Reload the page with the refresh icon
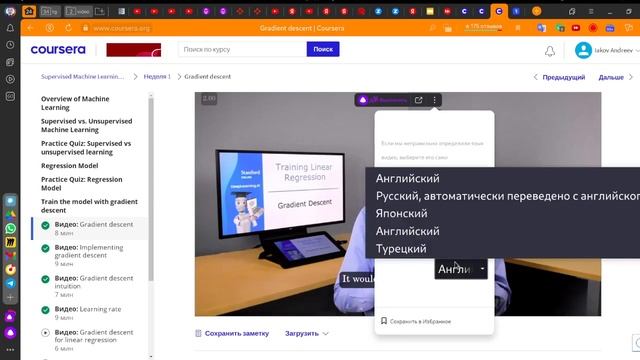Screen dimensions: 640x360 click(x=68, y=28)
